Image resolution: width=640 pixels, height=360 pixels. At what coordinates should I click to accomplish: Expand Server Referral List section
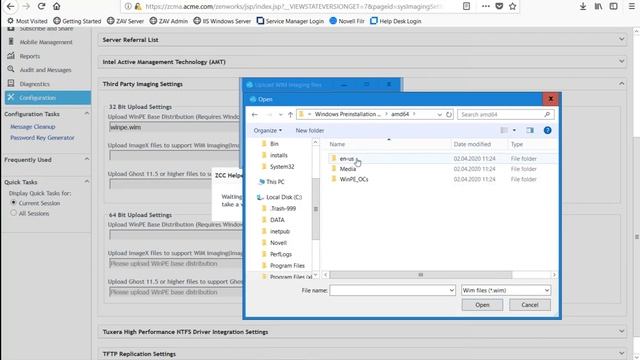[621, 40]
